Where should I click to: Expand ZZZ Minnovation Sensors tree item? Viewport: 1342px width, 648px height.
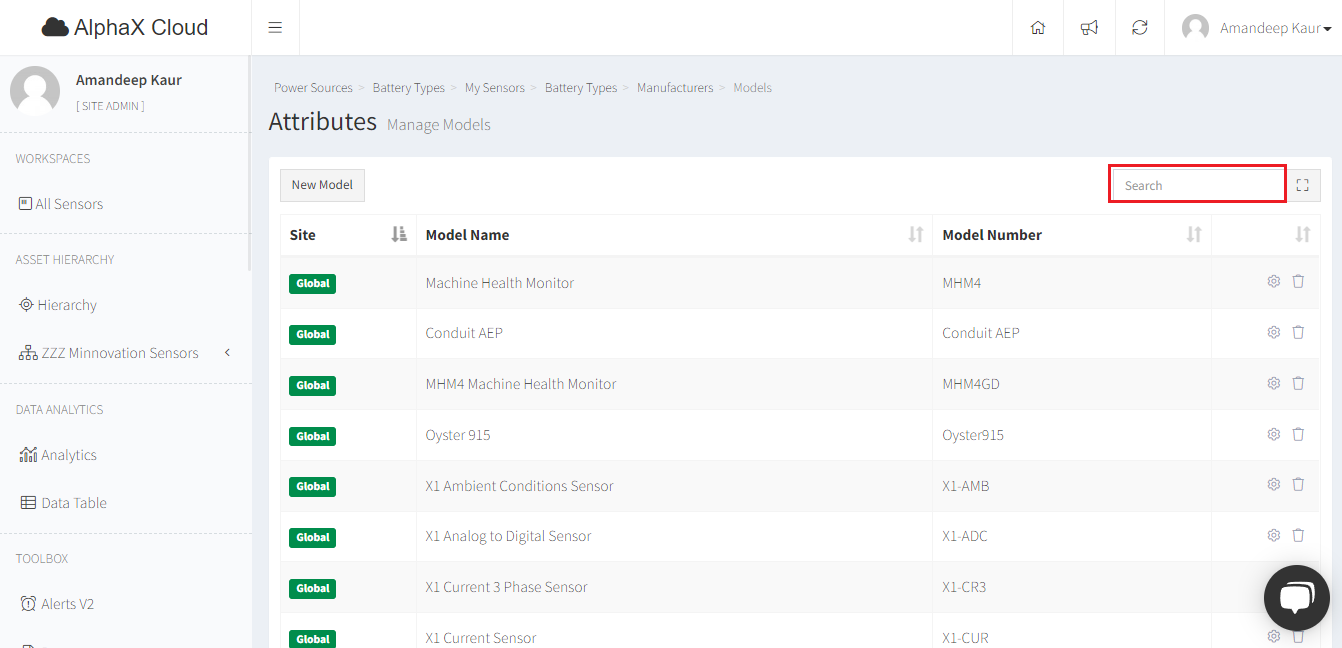(120, 353)
